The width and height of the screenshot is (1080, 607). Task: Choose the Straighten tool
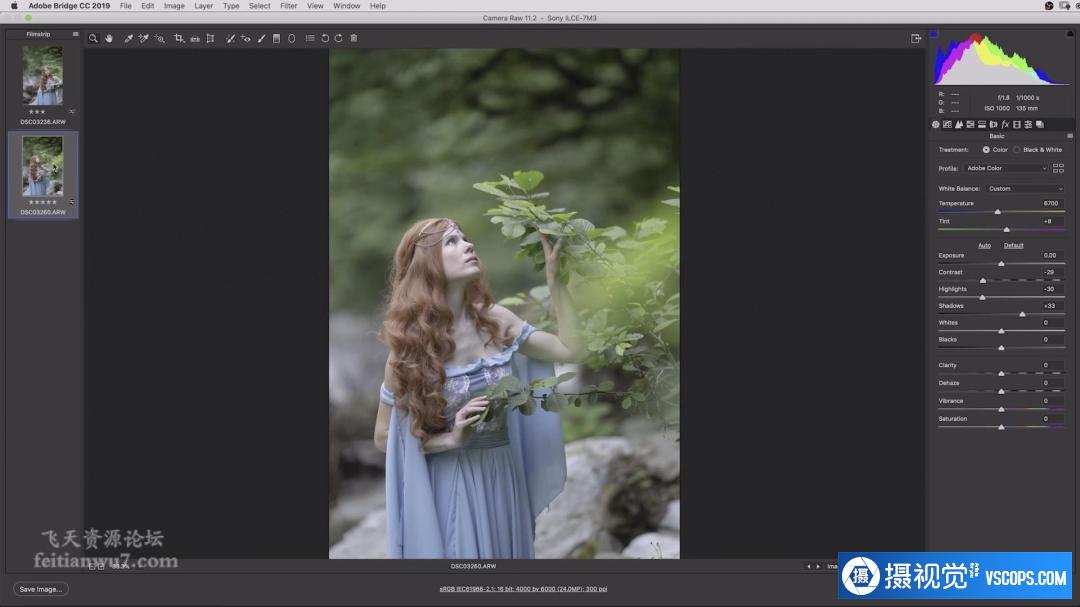pyautogui.click(x=195, y=39)
